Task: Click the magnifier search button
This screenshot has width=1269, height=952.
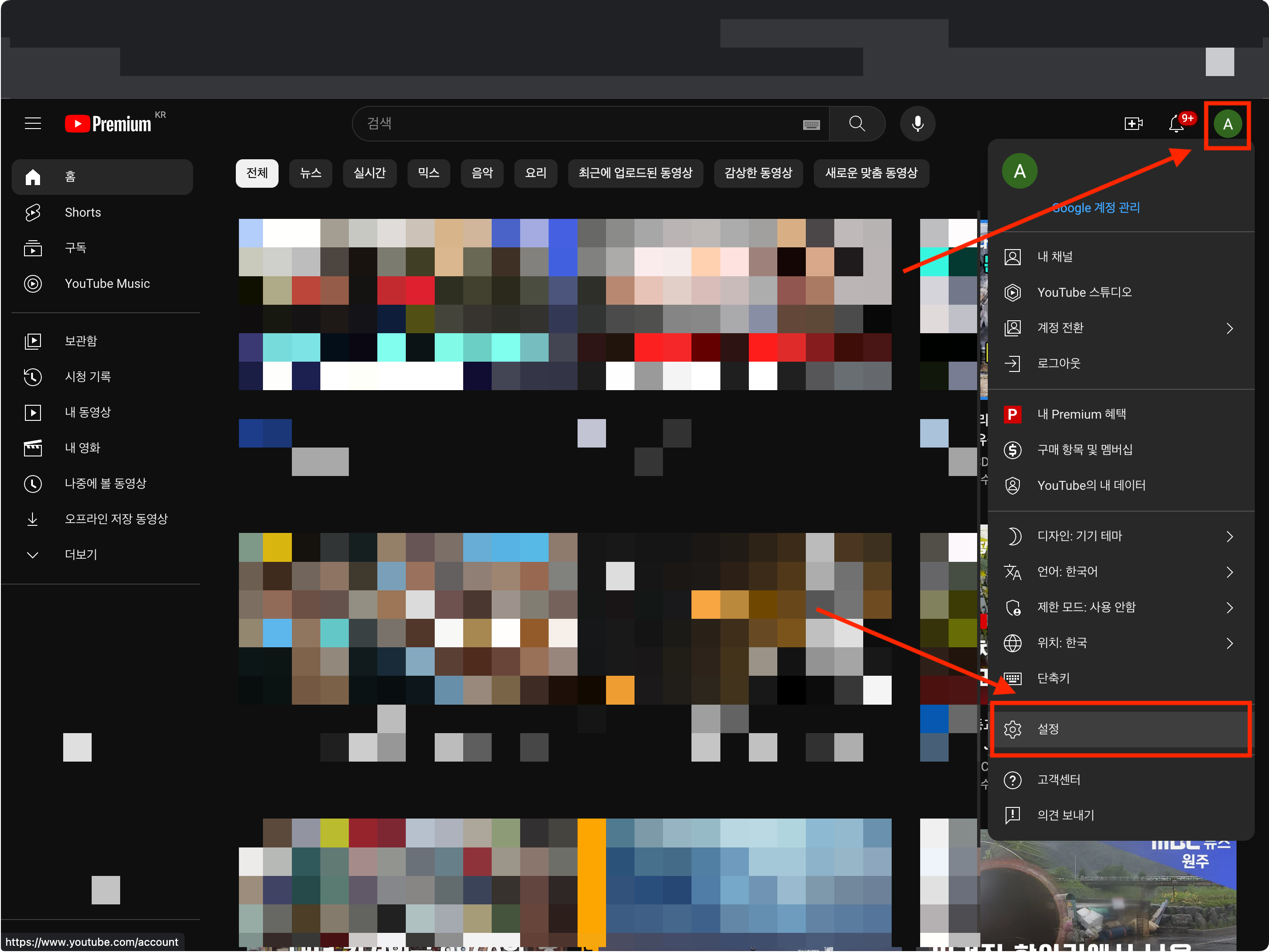Action: pos(857,123)
